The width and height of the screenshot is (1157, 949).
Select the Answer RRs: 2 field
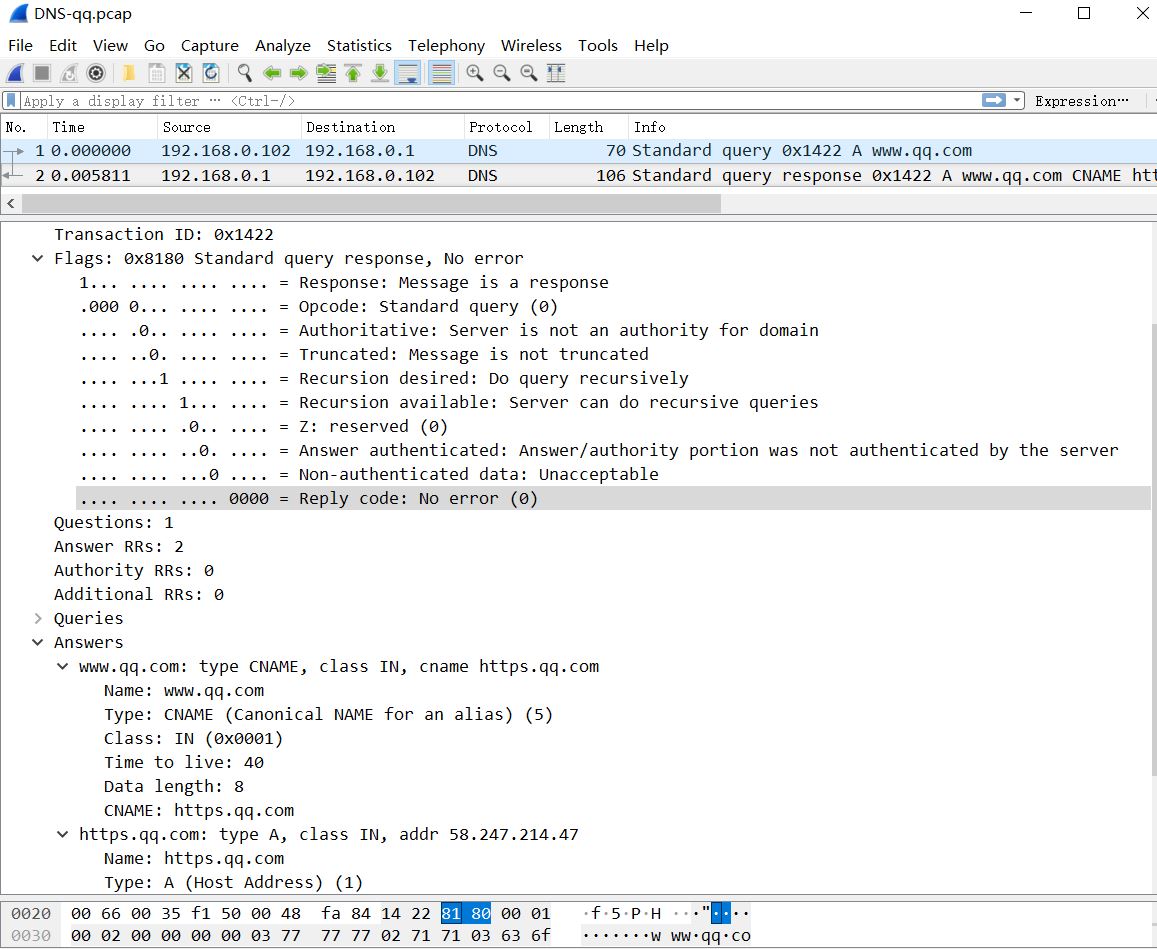click(x=119, y=547)
